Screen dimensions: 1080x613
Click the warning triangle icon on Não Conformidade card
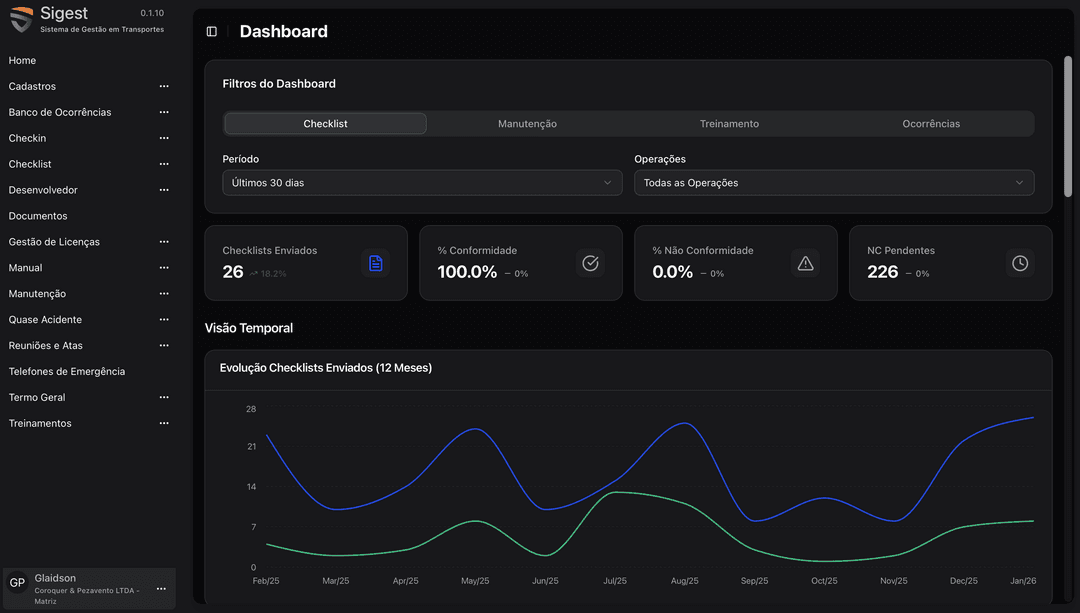click(805, 262)
